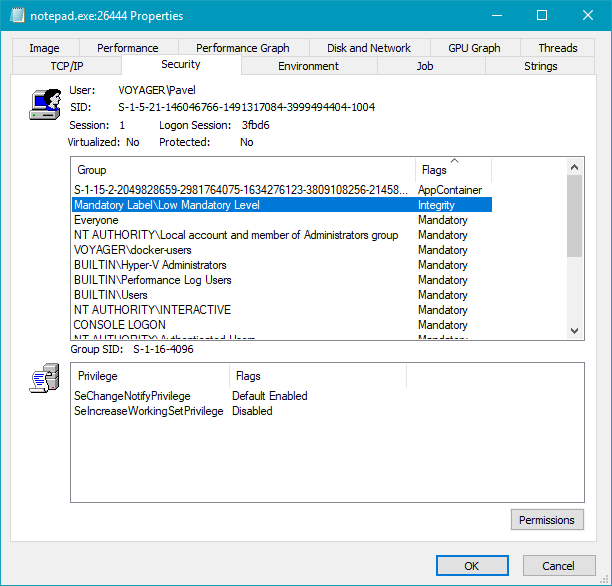Viewport: 612px width, 586px height.
Task: Click the user computer icon beside User info
Action: pos(45,104)
